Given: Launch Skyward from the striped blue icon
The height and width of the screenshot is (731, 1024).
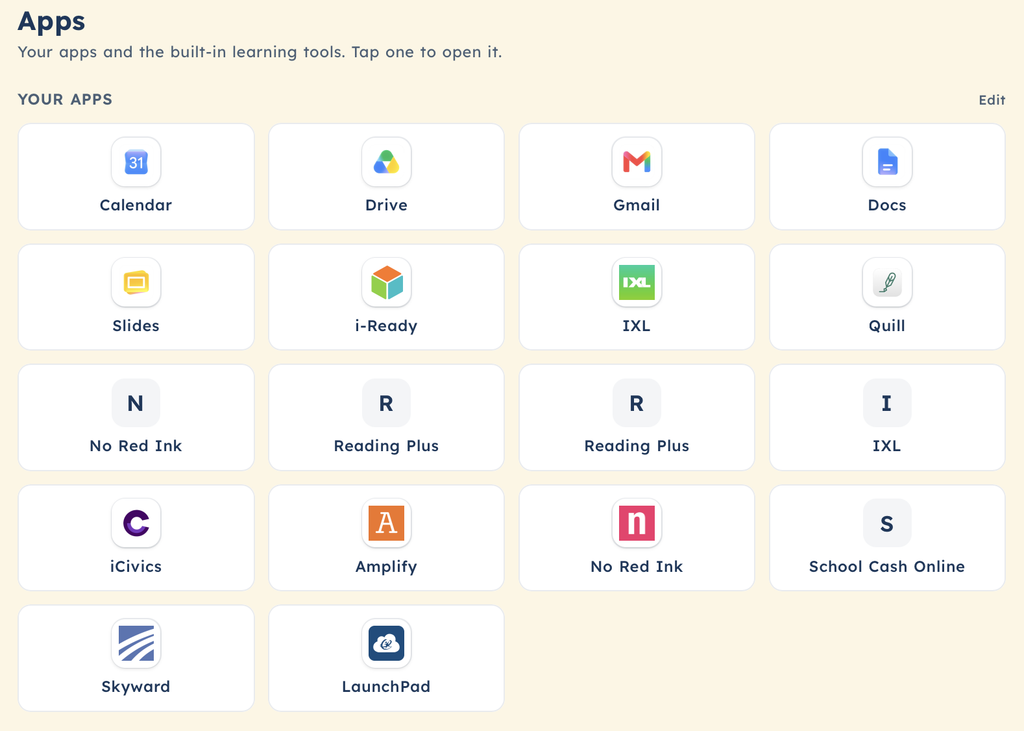Looking at the screenshot, I should [136, 643].
